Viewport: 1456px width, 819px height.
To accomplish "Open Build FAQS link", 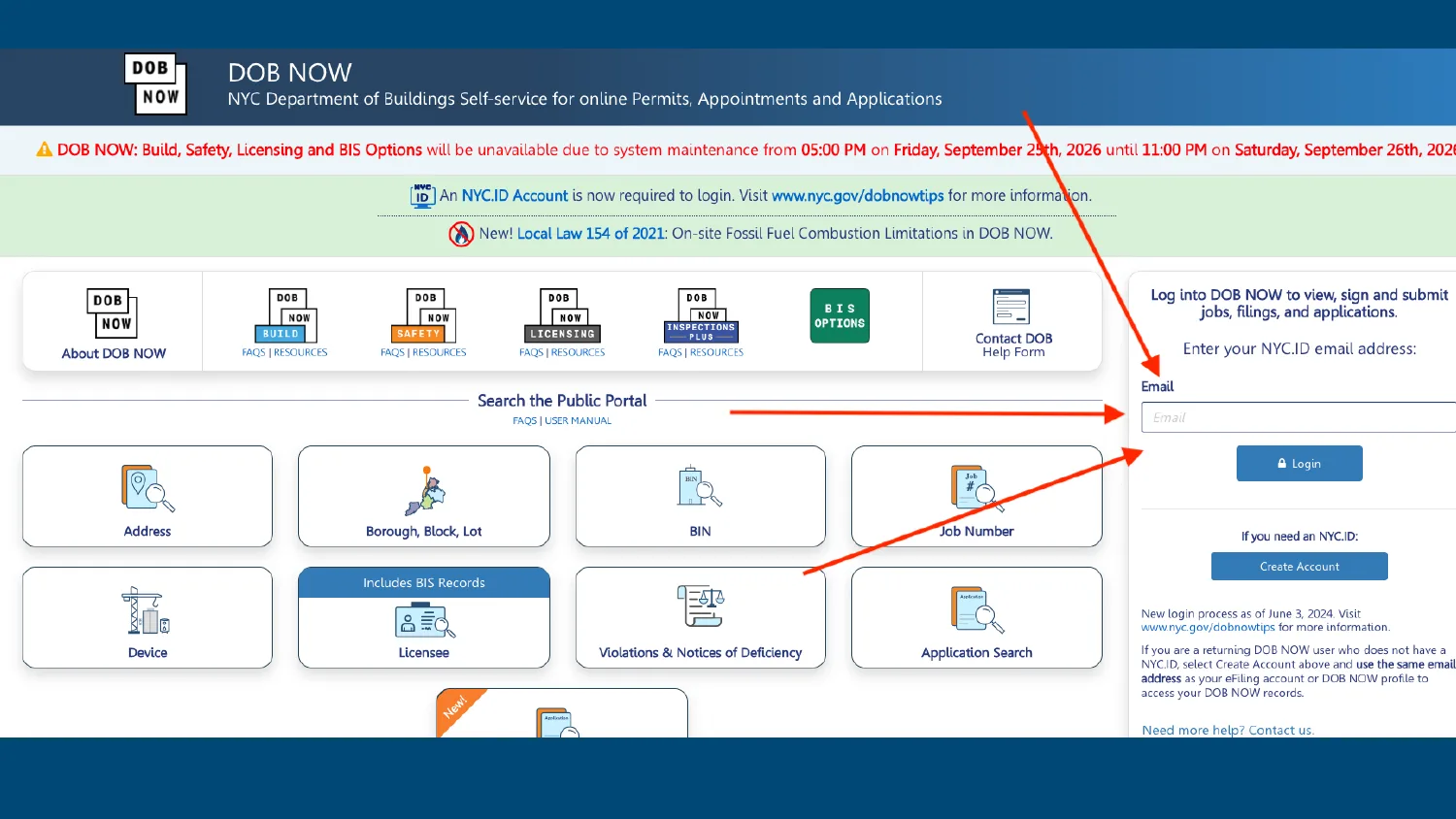I will click(253, 353).
